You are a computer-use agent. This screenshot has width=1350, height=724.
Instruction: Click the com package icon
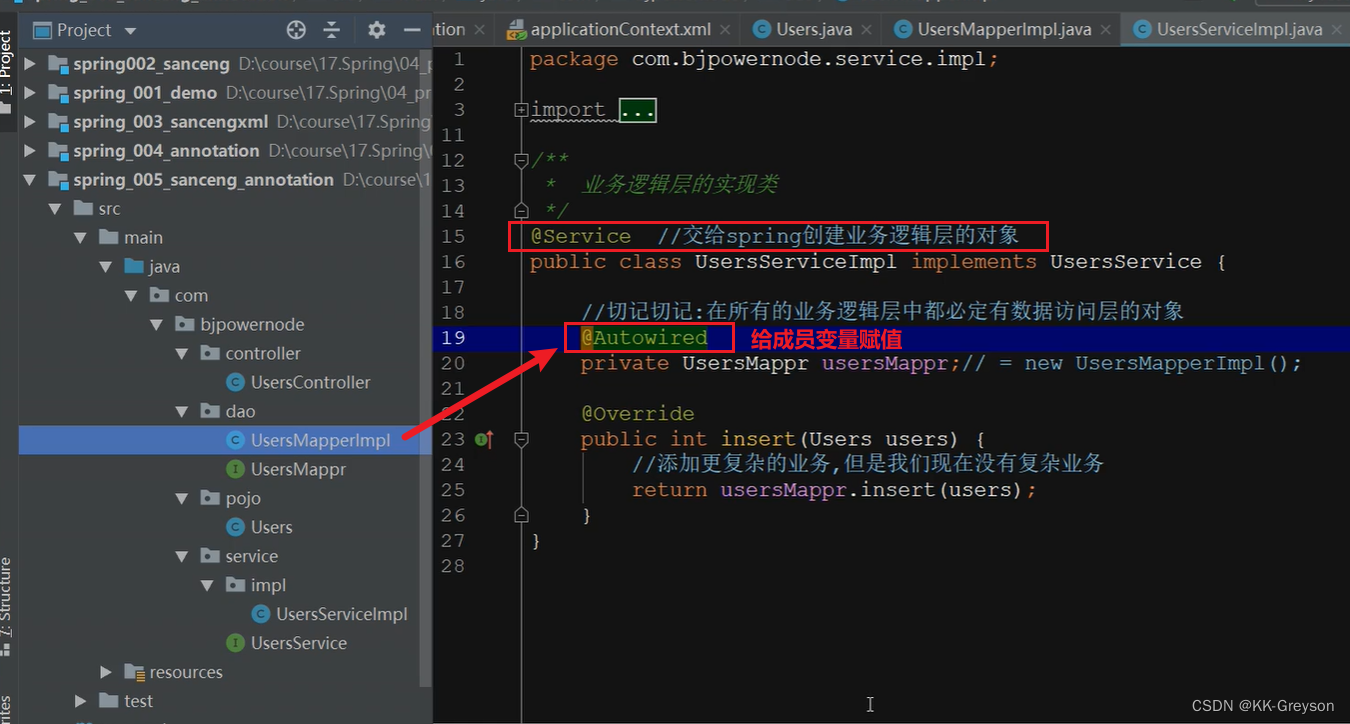point(159,296)
